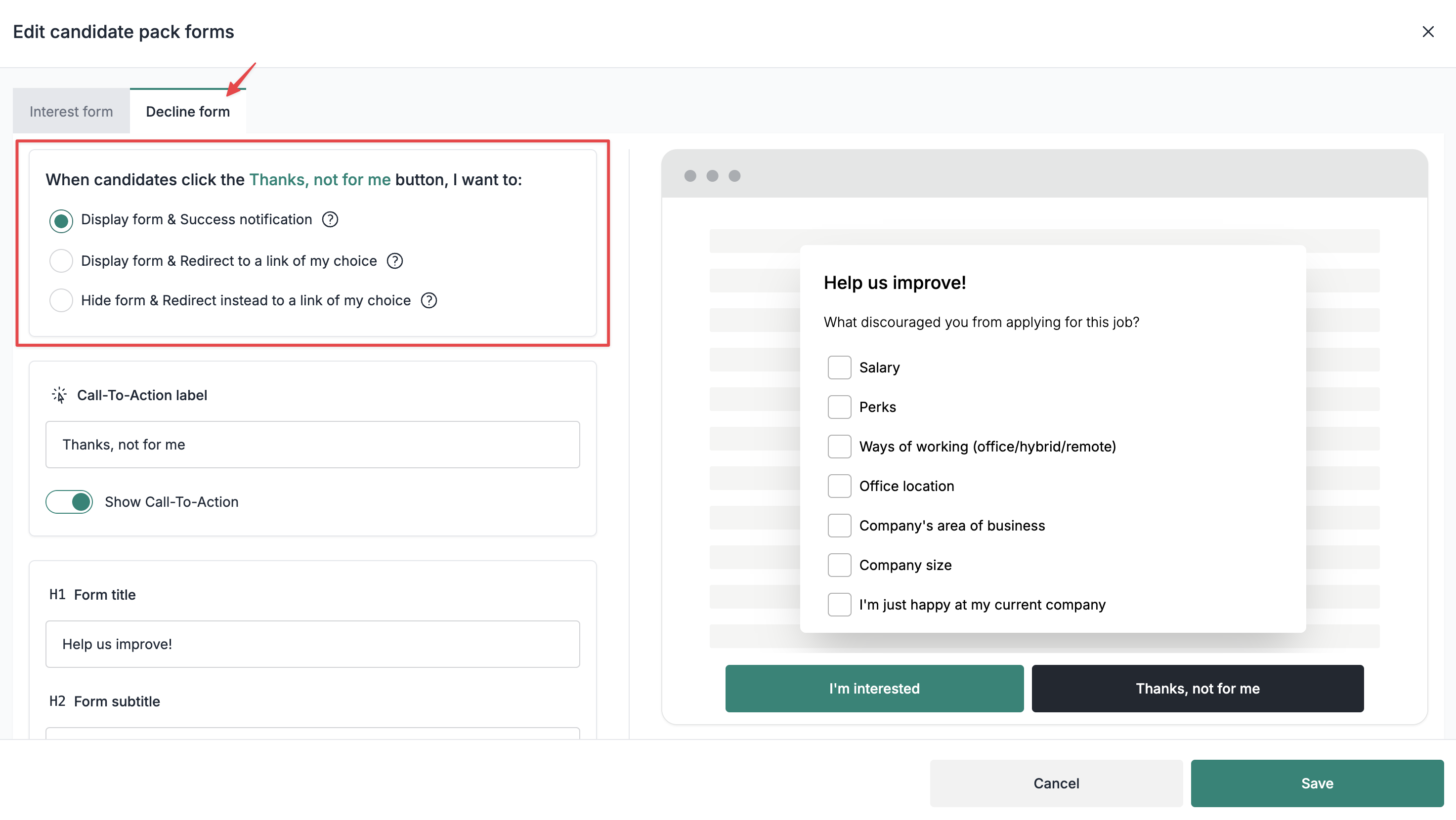Click the Save button
Screen dimensions: 1456x820
(1317, 783)
